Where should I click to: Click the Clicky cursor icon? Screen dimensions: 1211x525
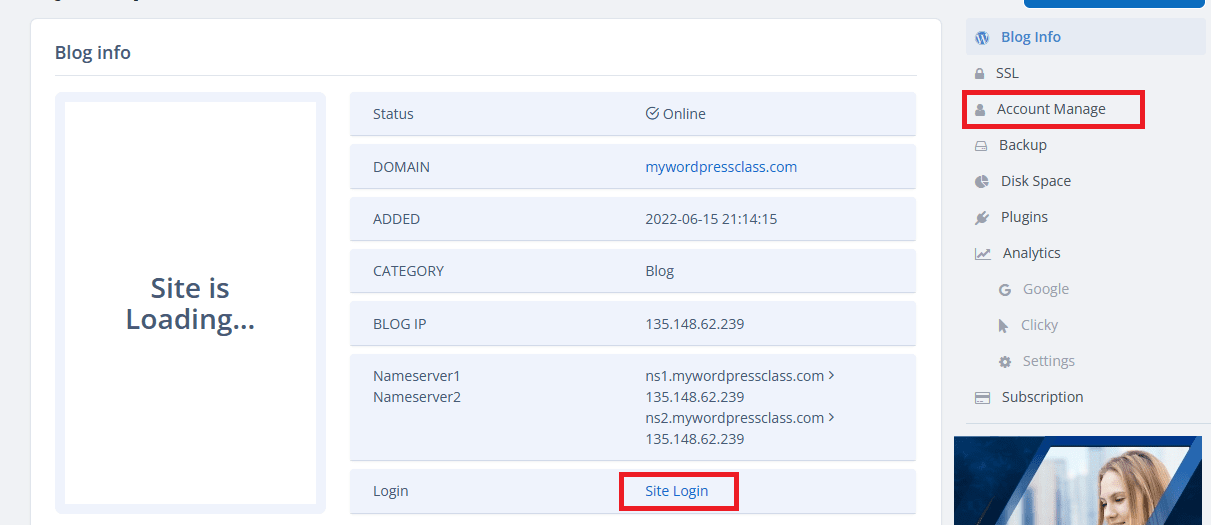[x=1003, y=325]
